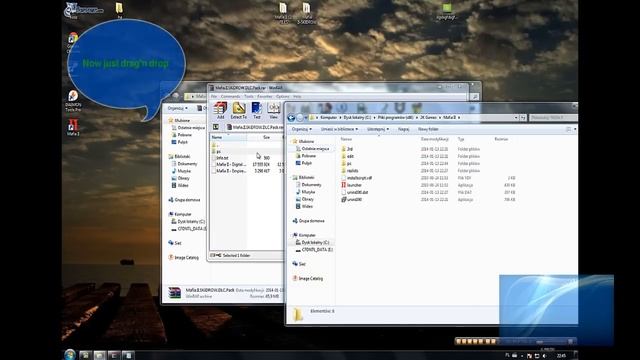Click the Back arrow in Mafia II Explorer
This screenshot has height=360, width=640.
pos(291,118)
